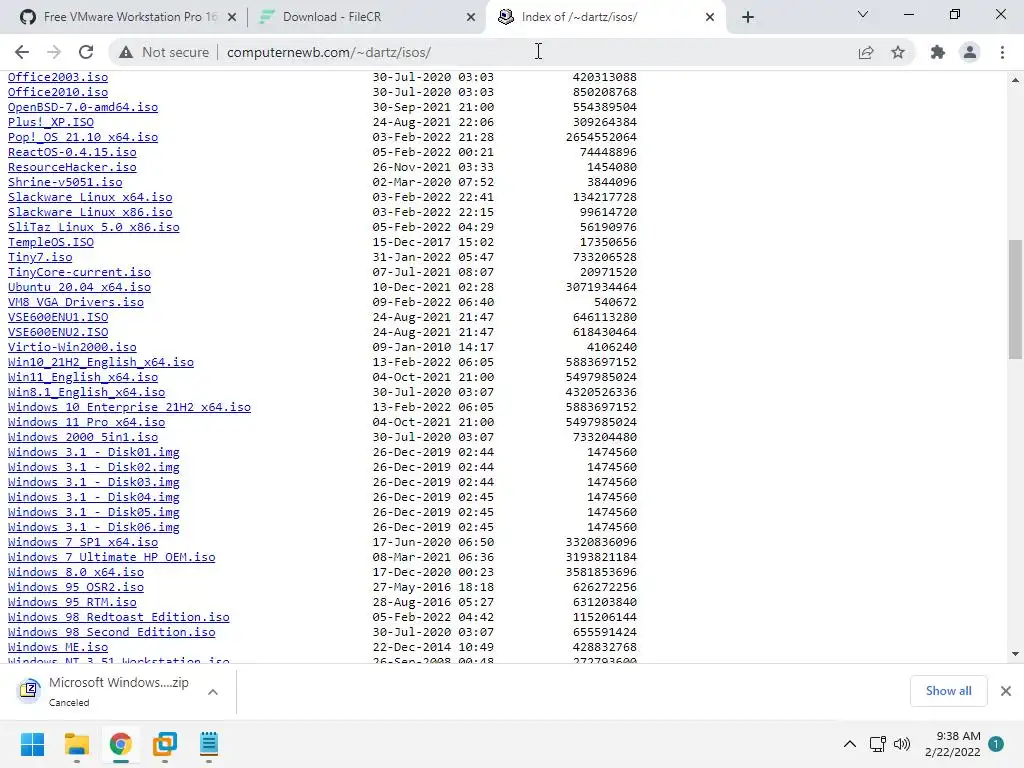
Task: Click the Windows_2000_5in1.iso link
Action: (x=83, y=438)
